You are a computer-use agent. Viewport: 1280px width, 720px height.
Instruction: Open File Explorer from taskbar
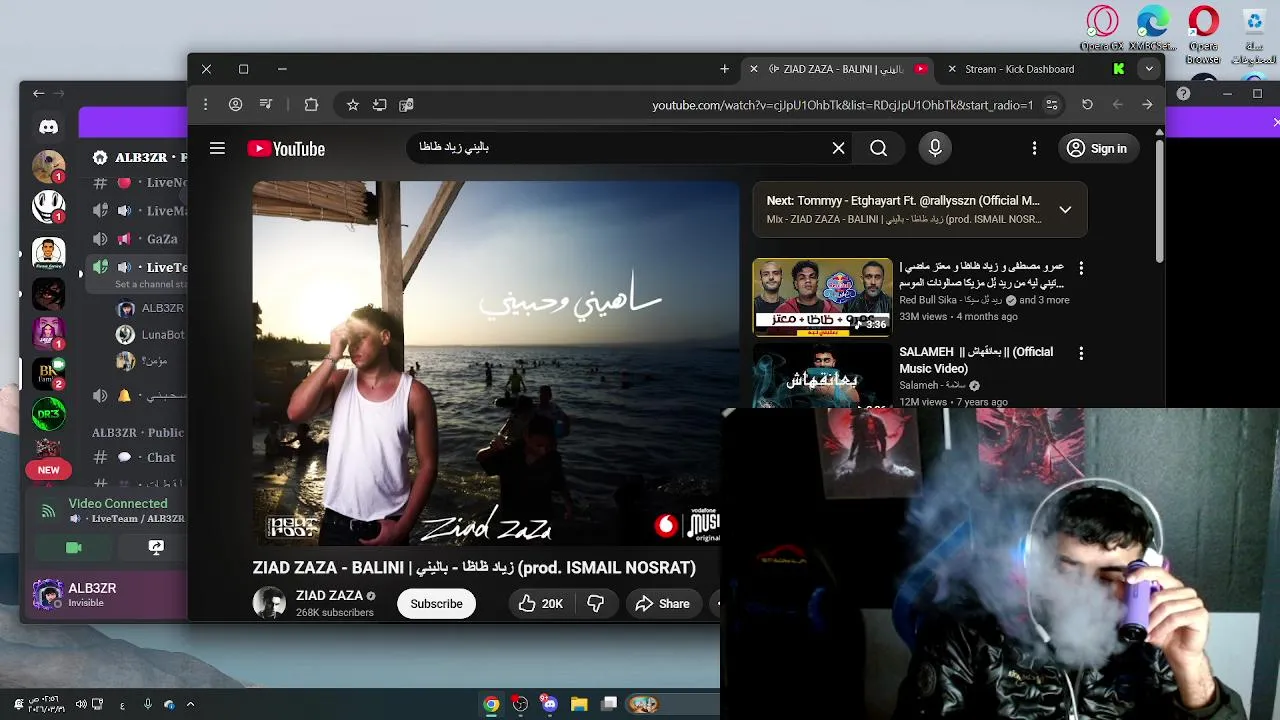579,704
